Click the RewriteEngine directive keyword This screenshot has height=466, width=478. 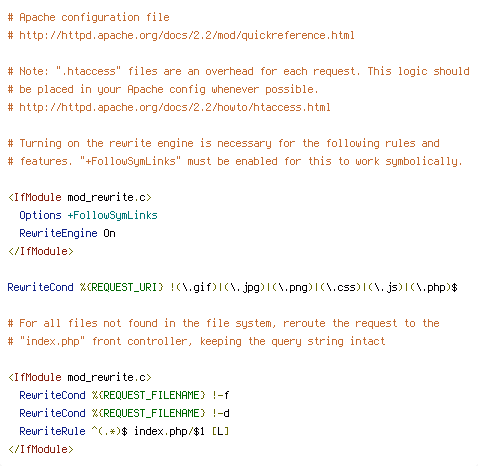[58, 233]
